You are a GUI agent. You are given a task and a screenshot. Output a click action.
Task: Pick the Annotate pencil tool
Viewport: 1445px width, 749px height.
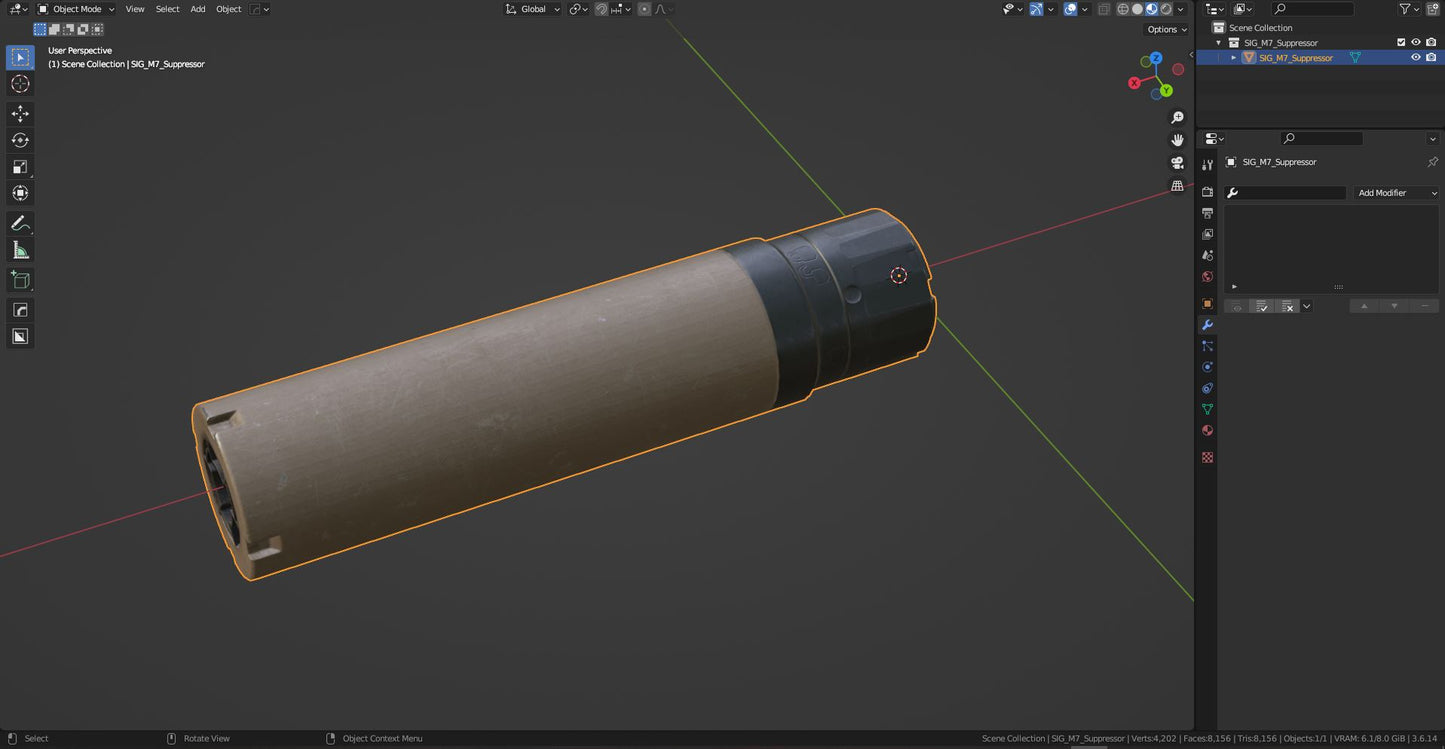(20, 224)
